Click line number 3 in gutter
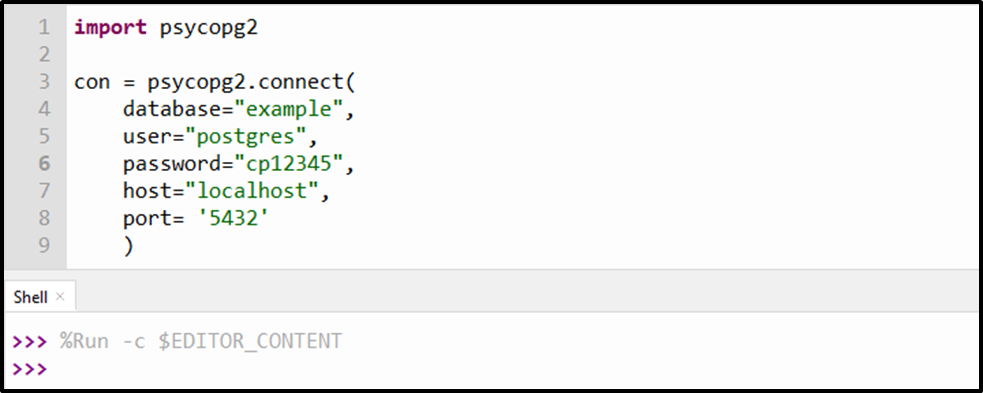This screenshot has height=393, width=983. 43,82
